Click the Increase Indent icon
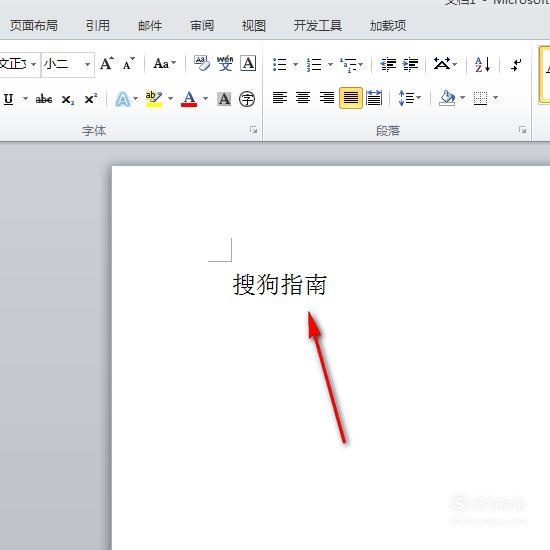 [410, 65]
